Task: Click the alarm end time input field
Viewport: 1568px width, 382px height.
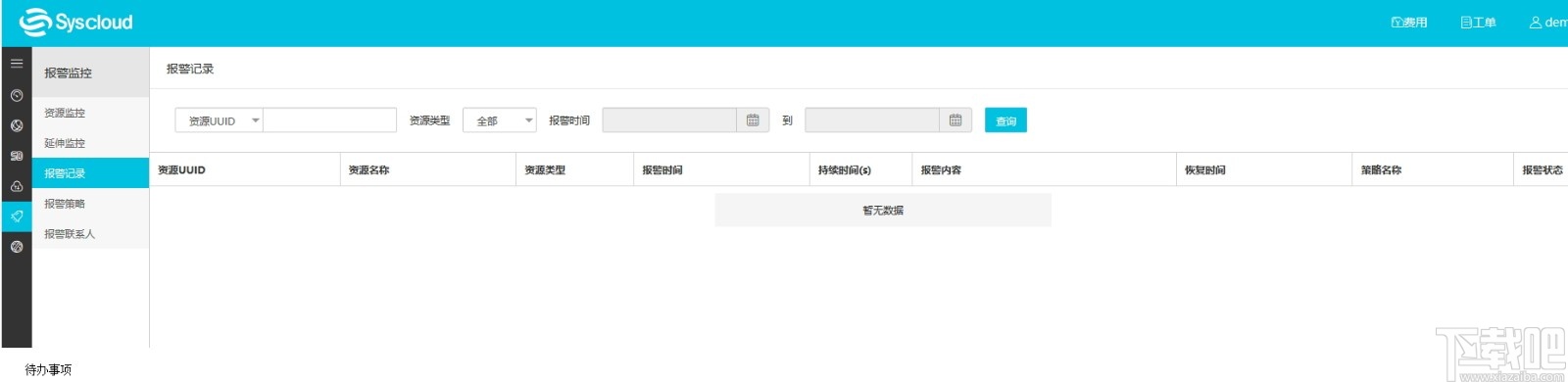Action: click(x=872, y=120)
